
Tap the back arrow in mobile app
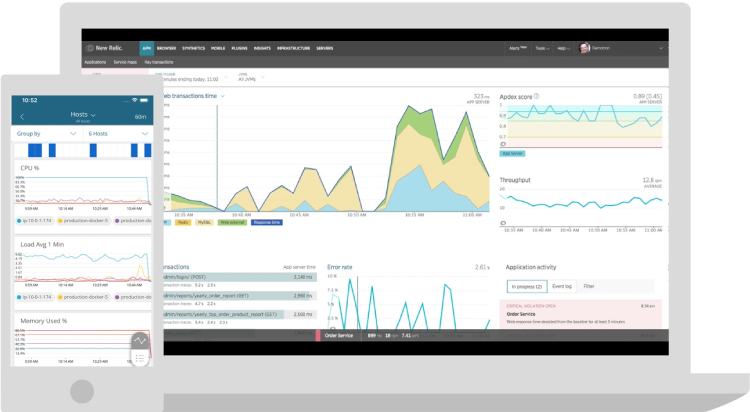pyautogui.click(x=22, y=116)
